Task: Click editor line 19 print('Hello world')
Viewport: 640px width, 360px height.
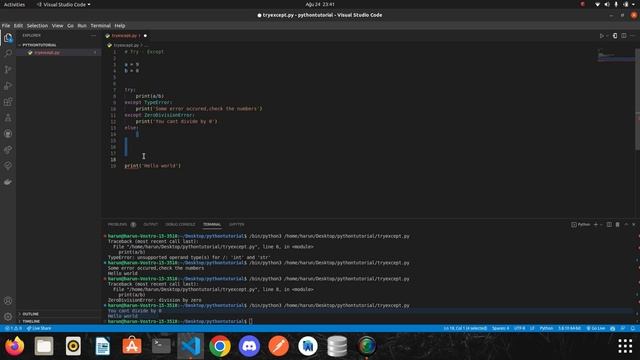Action: (152, 166)
